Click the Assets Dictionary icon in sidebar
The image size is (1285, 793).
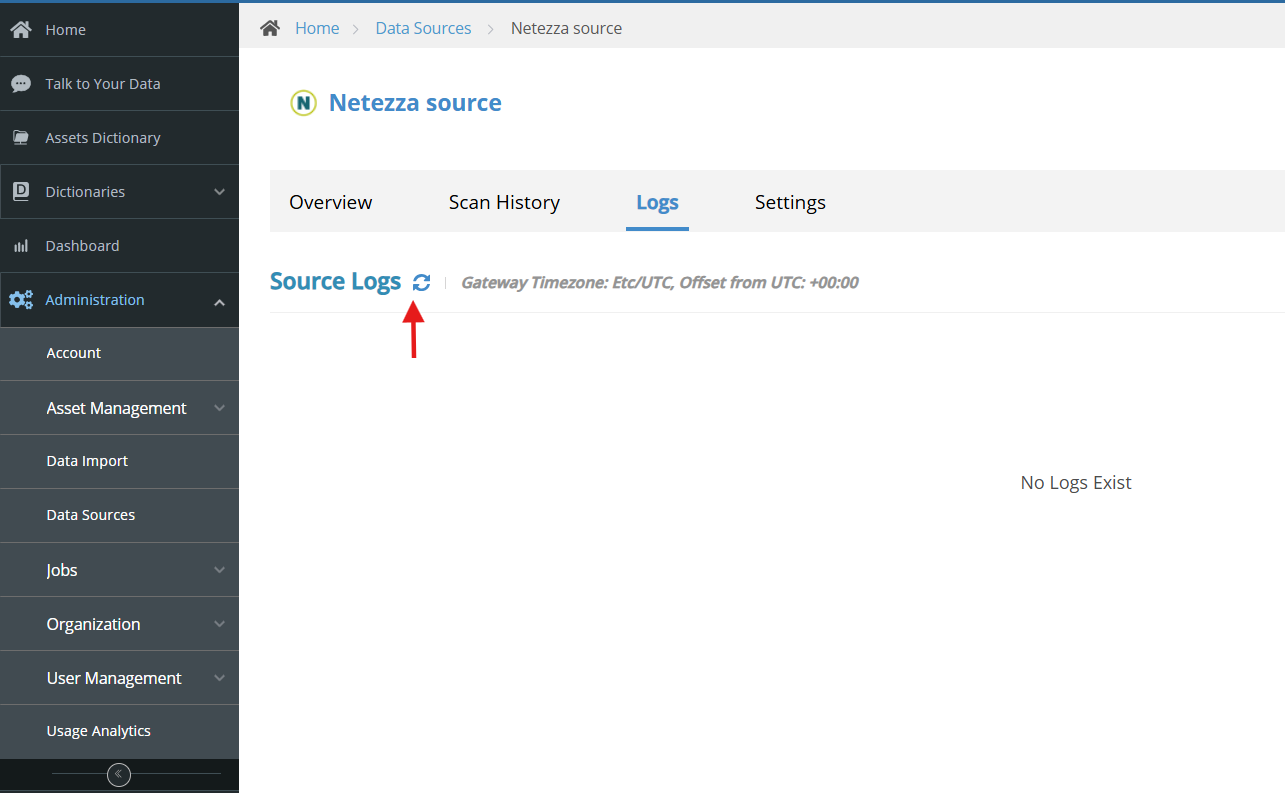coord(21,138)
